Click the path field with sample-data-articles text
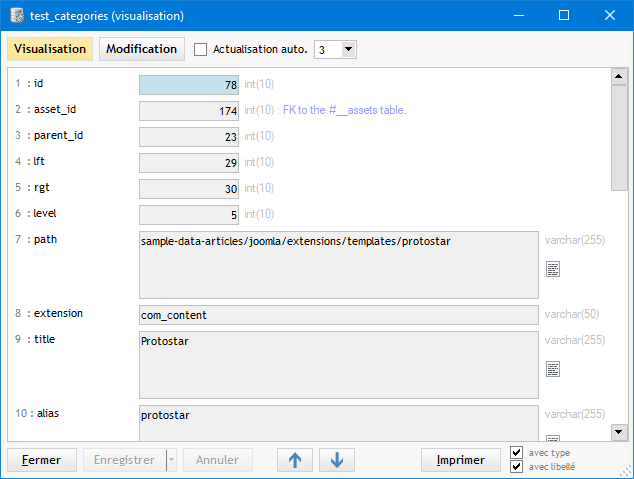The image size is (634, 479). (339, 265)
